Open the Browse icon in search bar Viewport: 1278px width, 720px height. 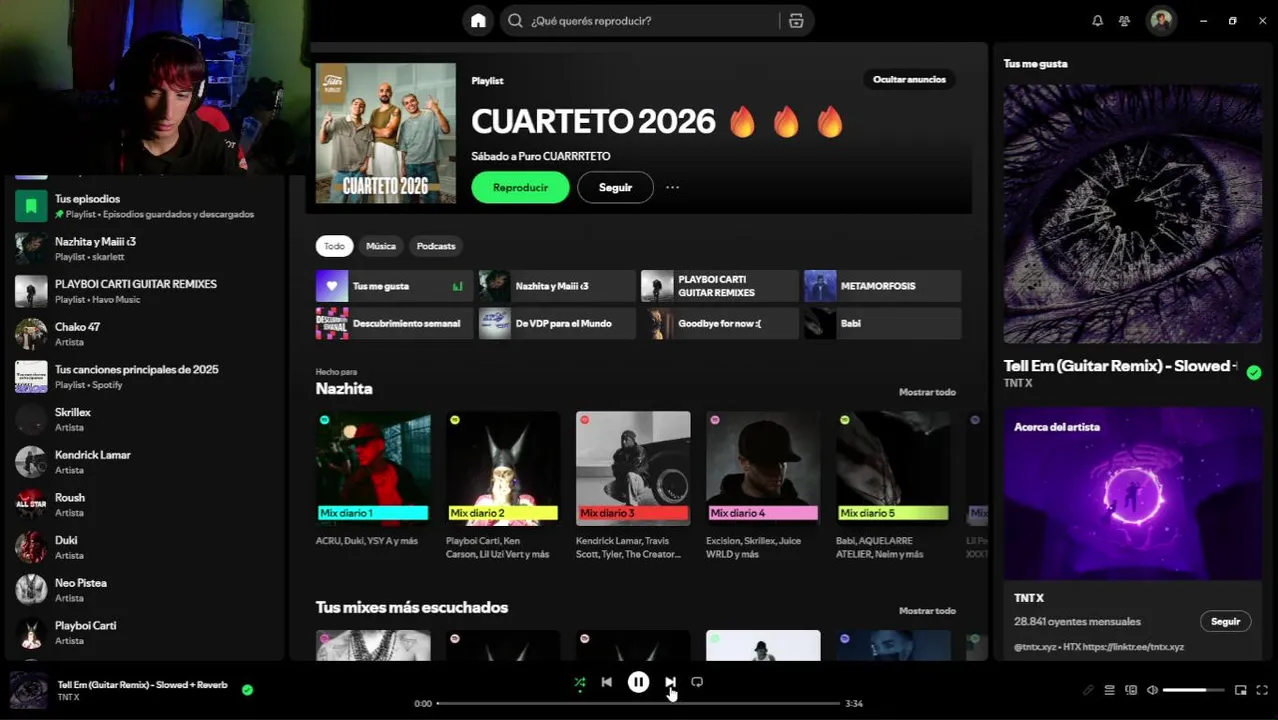796,20
